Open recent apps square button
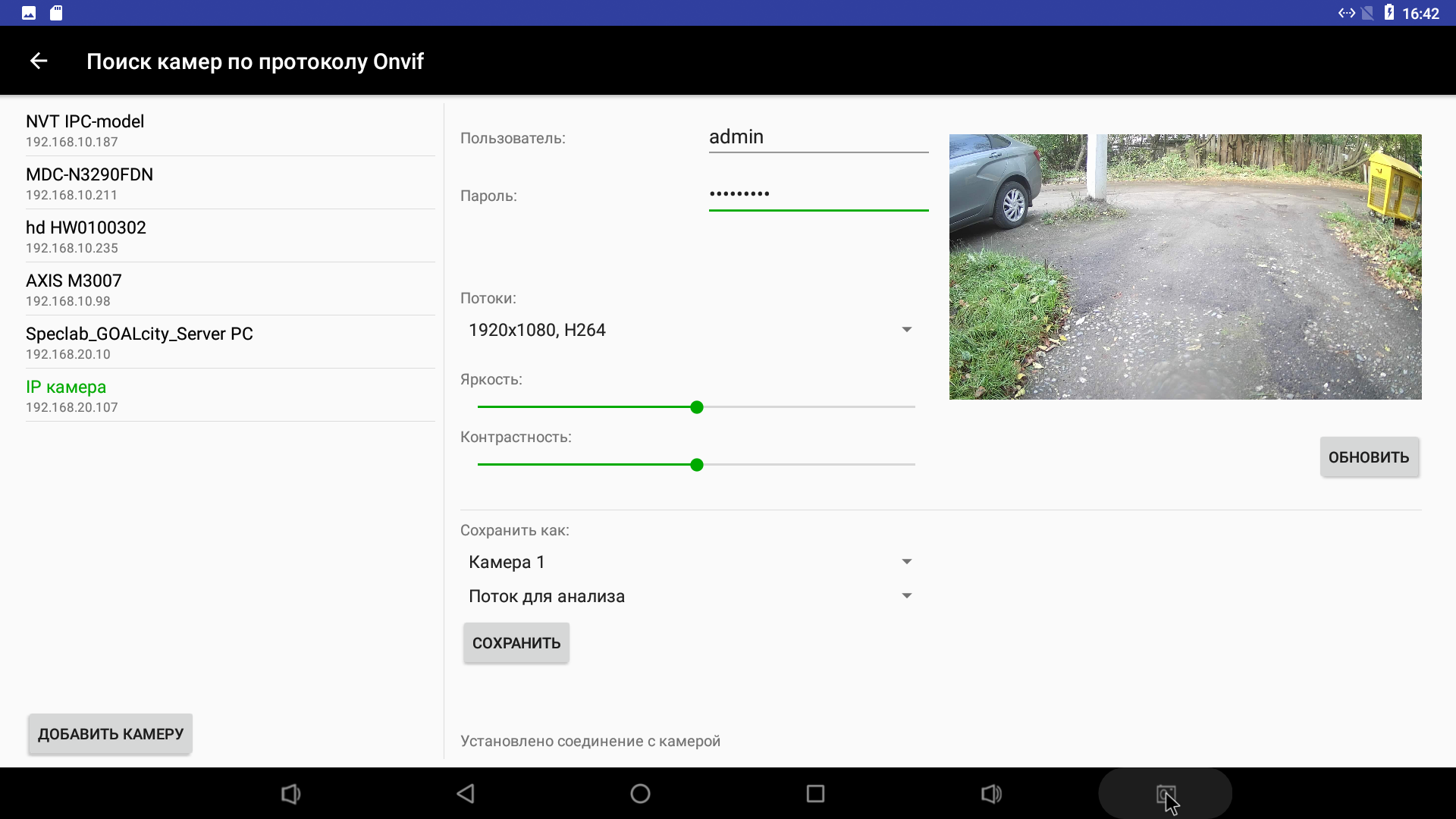Viewport: 1456px width, 819px height. (815, 793)
